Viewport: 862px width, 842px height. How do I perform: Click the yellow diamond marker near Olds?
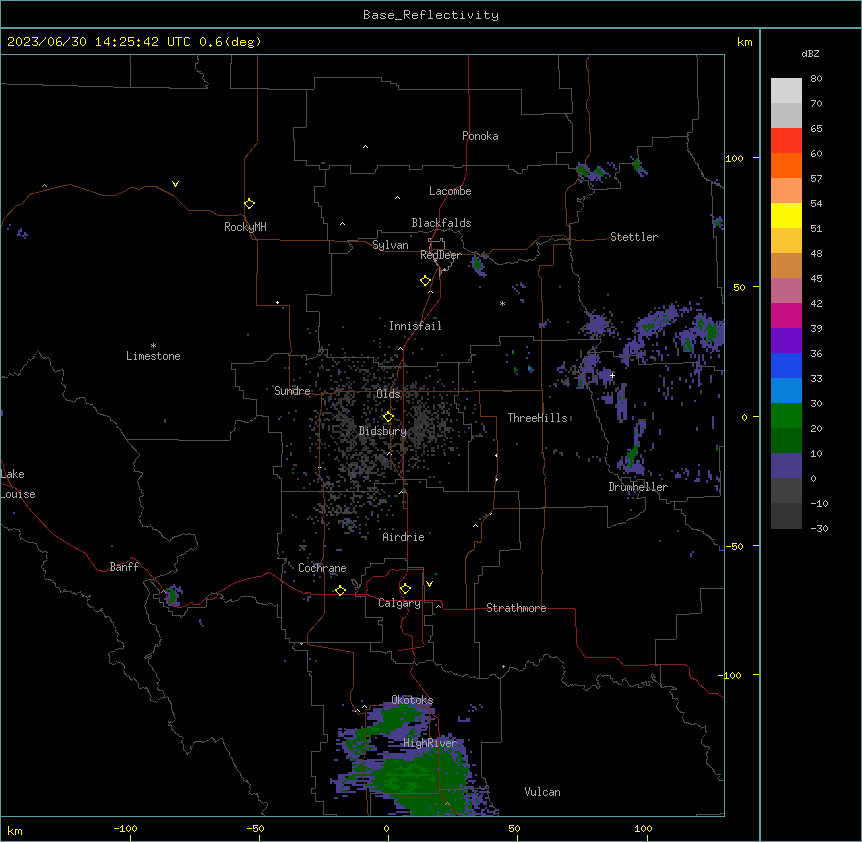[388, 417]
